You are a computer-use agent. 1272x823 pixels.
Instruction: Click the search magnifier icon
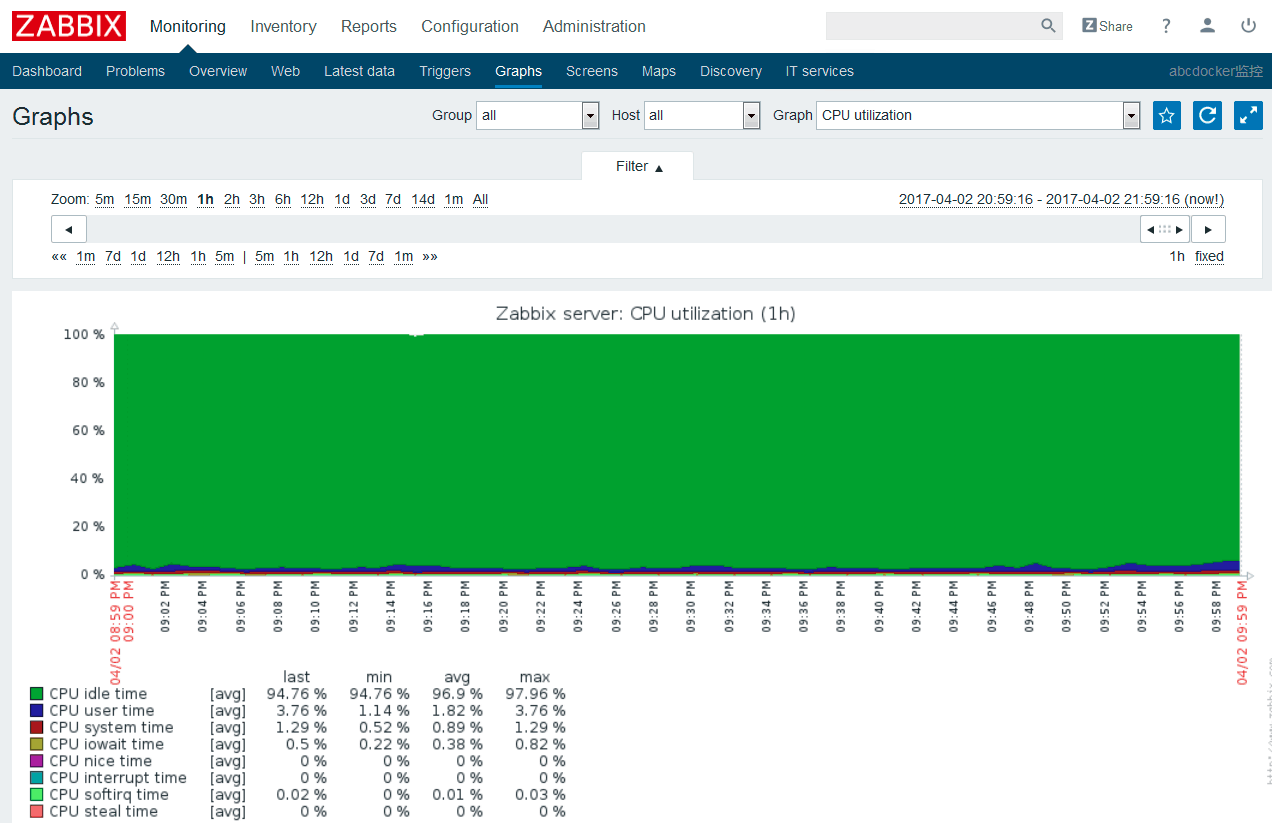click(x=1048, y=26)
